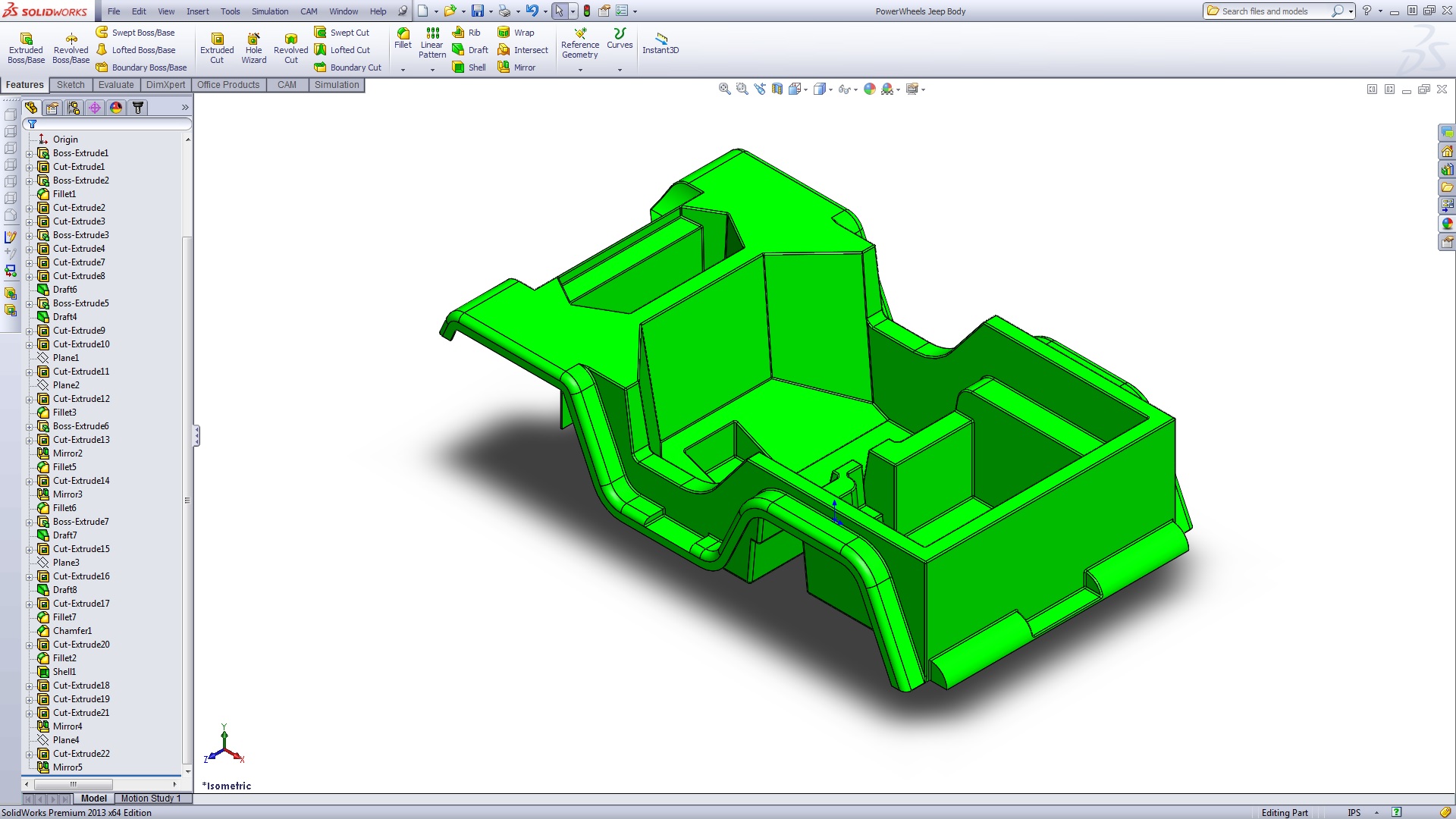Click the feature tree filter field
Screen dimensions: 1456x819
point(107,124)
